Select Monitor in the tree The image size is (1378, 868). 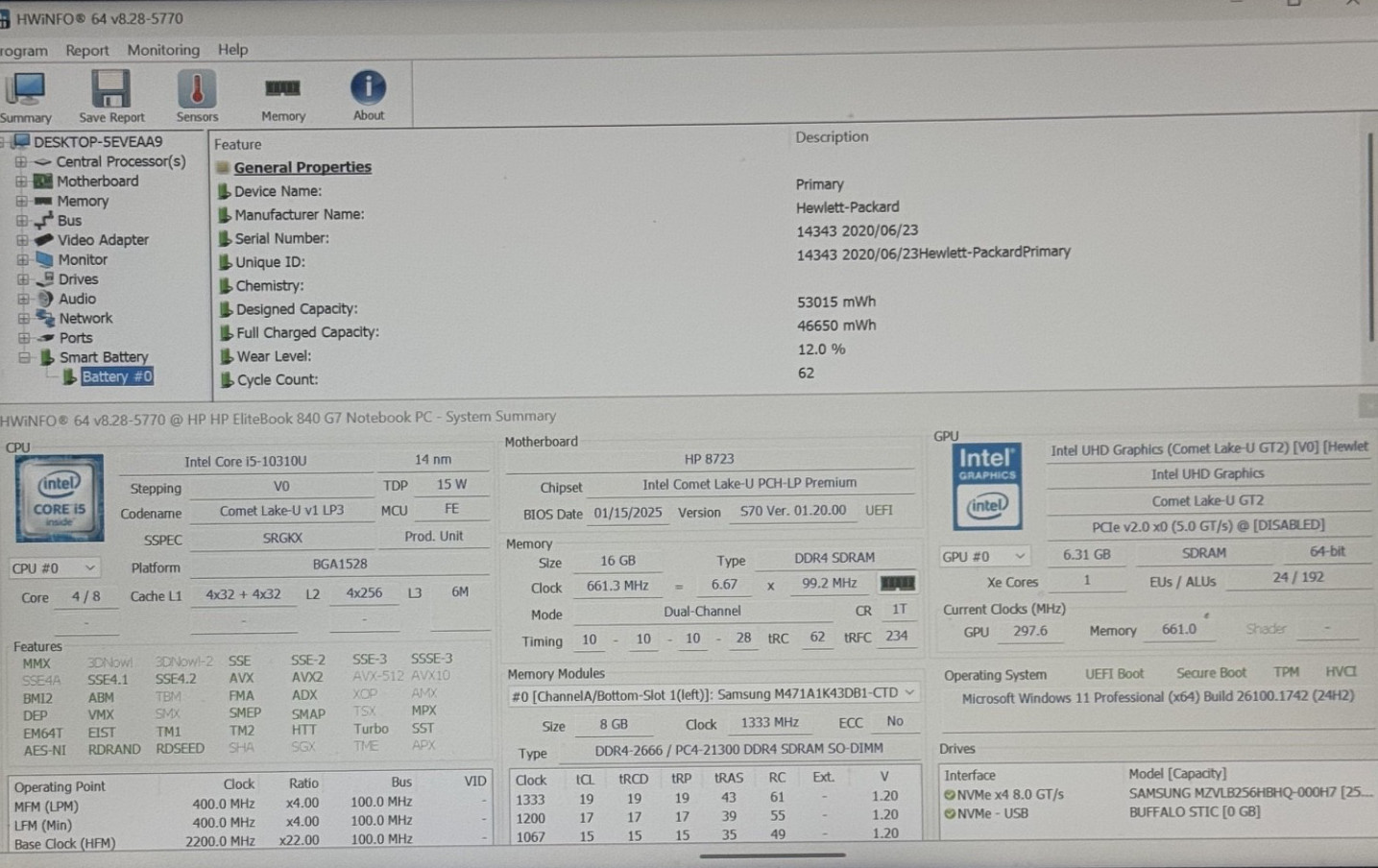pos(83,259)
